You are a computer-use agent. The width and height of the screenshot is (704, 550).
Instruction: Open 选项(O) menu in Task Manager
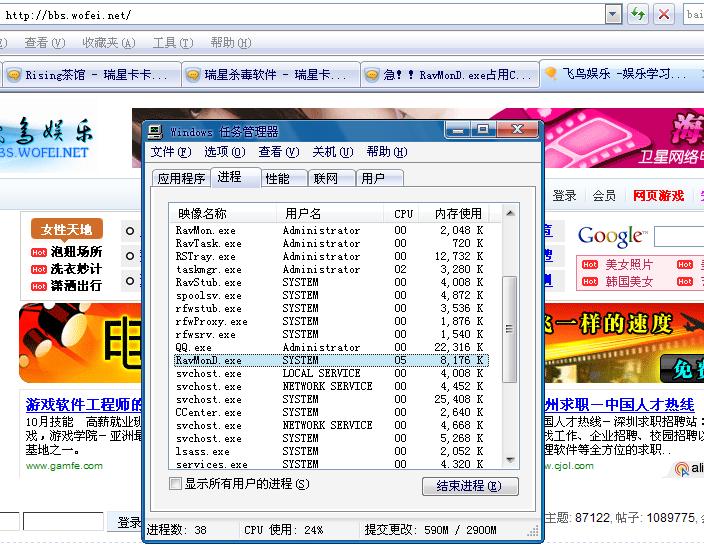(x=224, y=152)
